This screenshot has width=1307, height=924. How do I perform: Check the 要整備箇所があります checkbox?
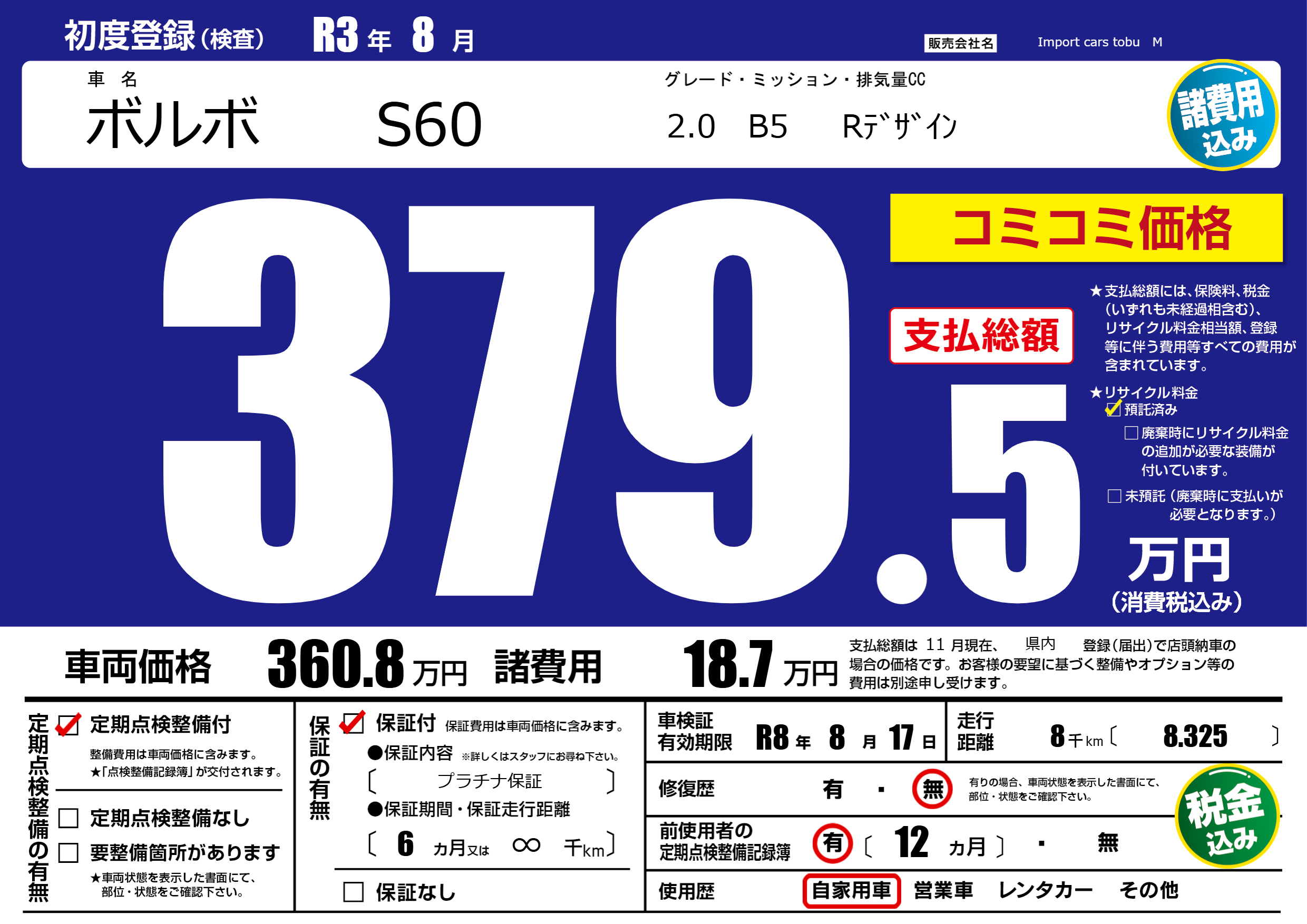pos(69,852)
